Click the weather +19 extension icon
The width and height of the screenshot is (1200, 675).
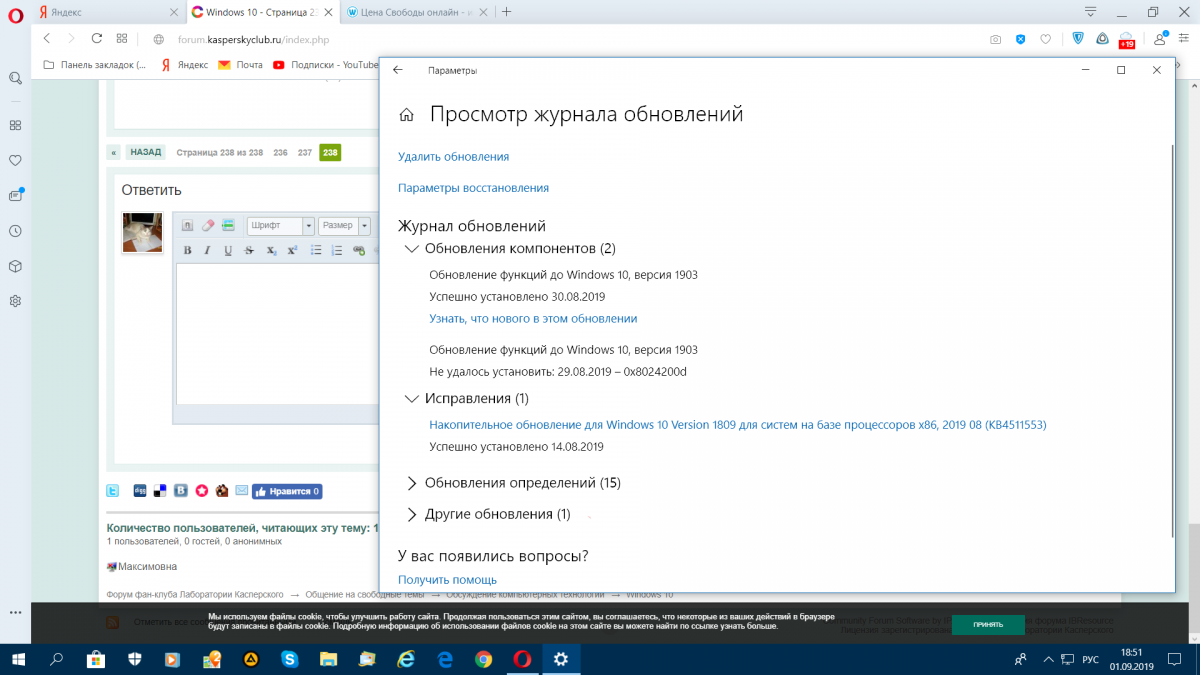[x=1126, y=39]
